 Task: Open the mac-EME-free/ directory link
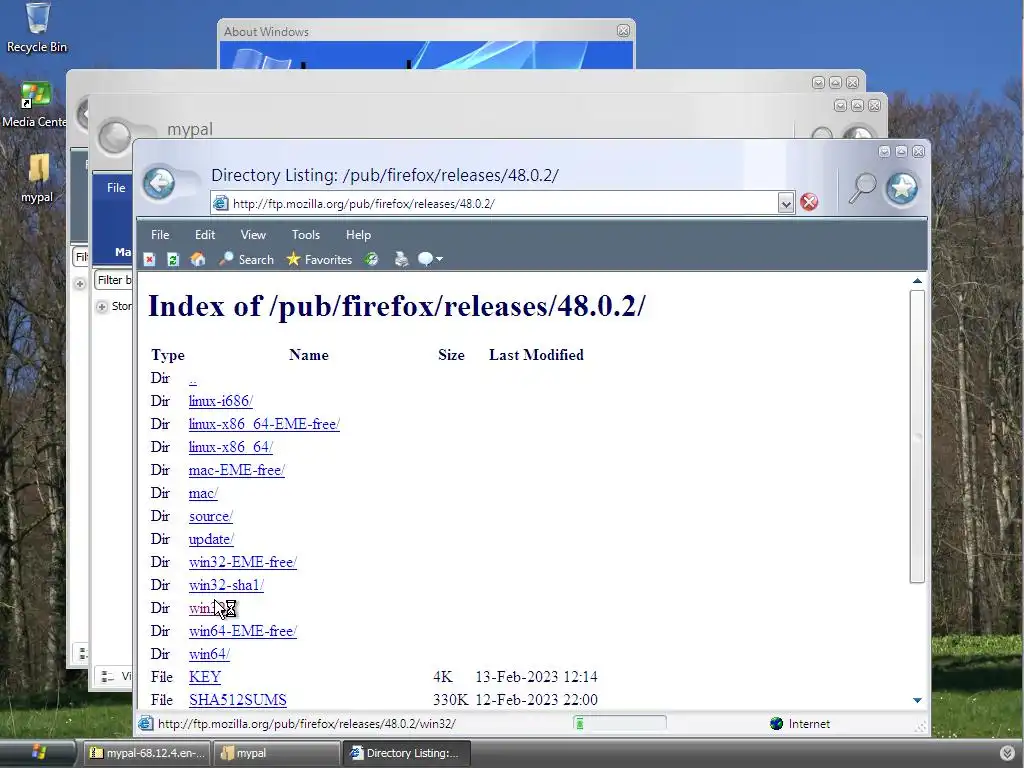(236, 470)
